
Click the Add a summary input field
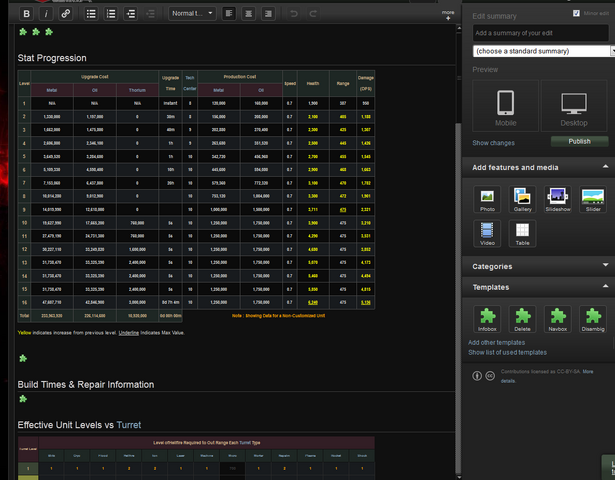(541, 33)
